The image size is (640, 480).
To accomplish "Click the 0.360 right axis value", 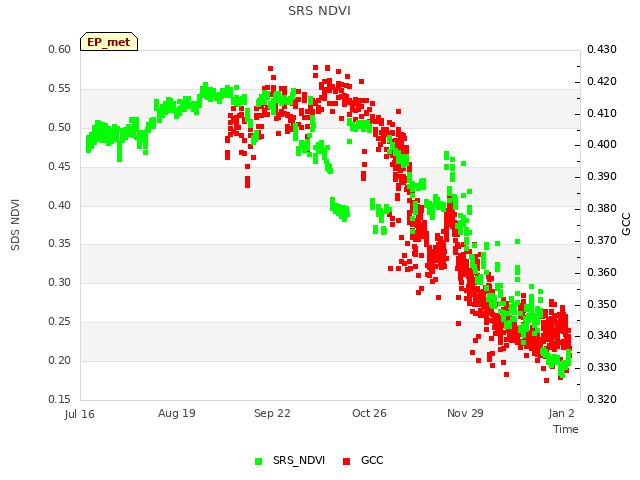I will (602, 272).
